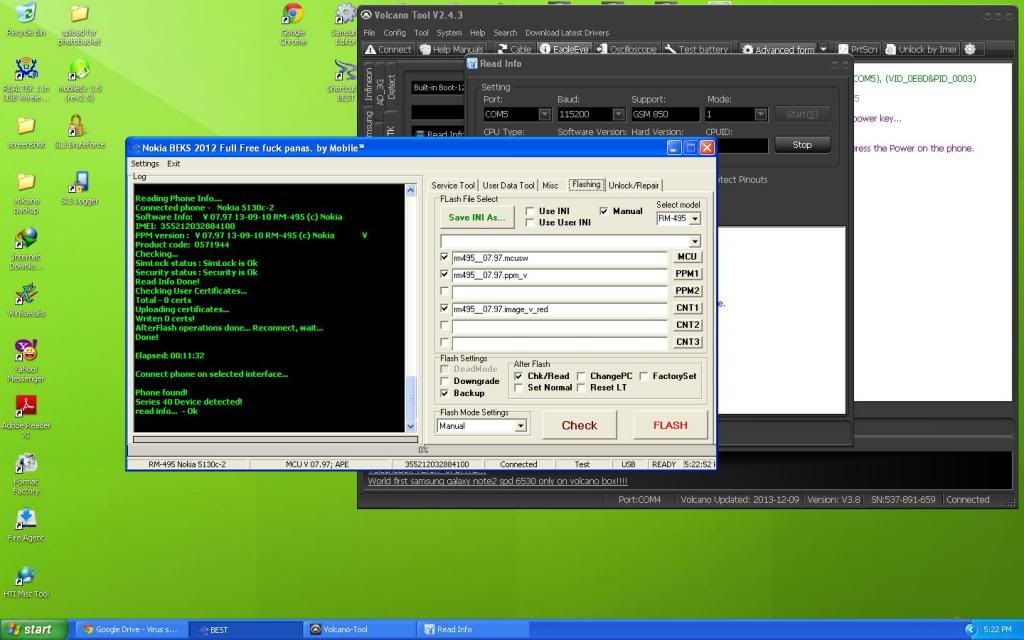Open the Oscilloscope tool in Volcano toolbar
This screenshot has width=1024, height=640.
tap(626, 49)
